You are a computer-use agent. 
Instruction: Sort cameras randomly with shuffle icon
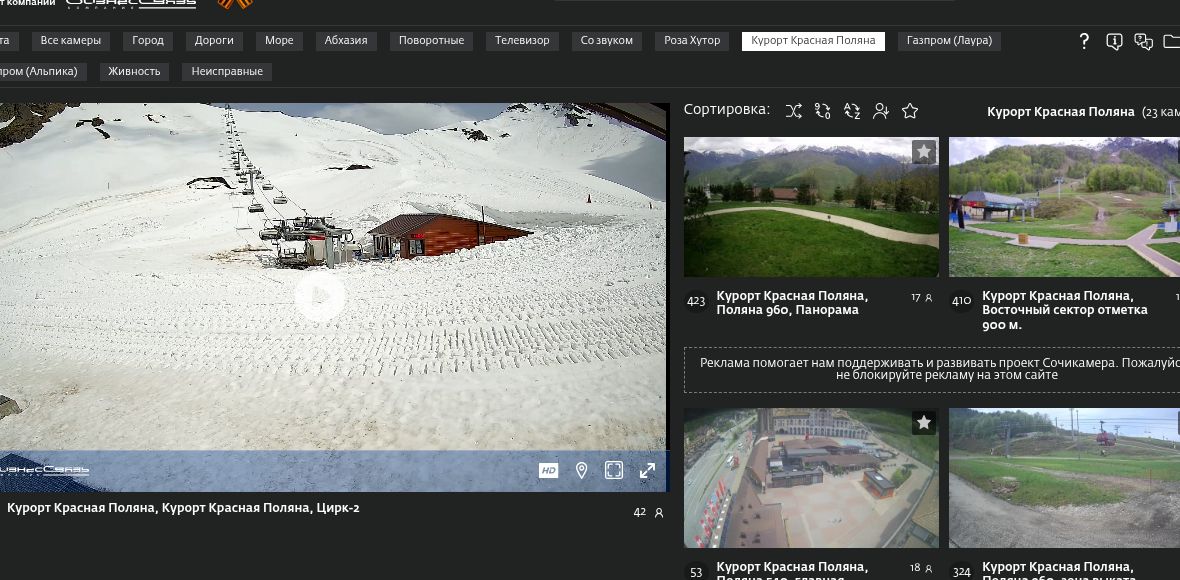point(793,111)
